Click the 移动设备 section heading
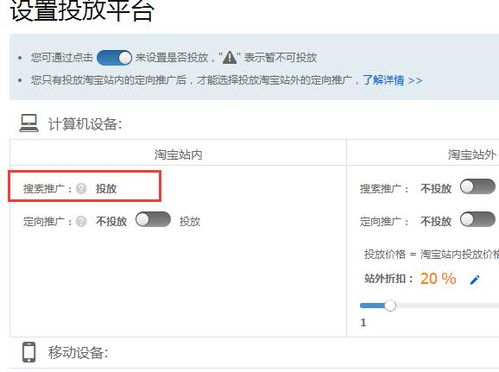499x372 pixels. pos(78,352)
